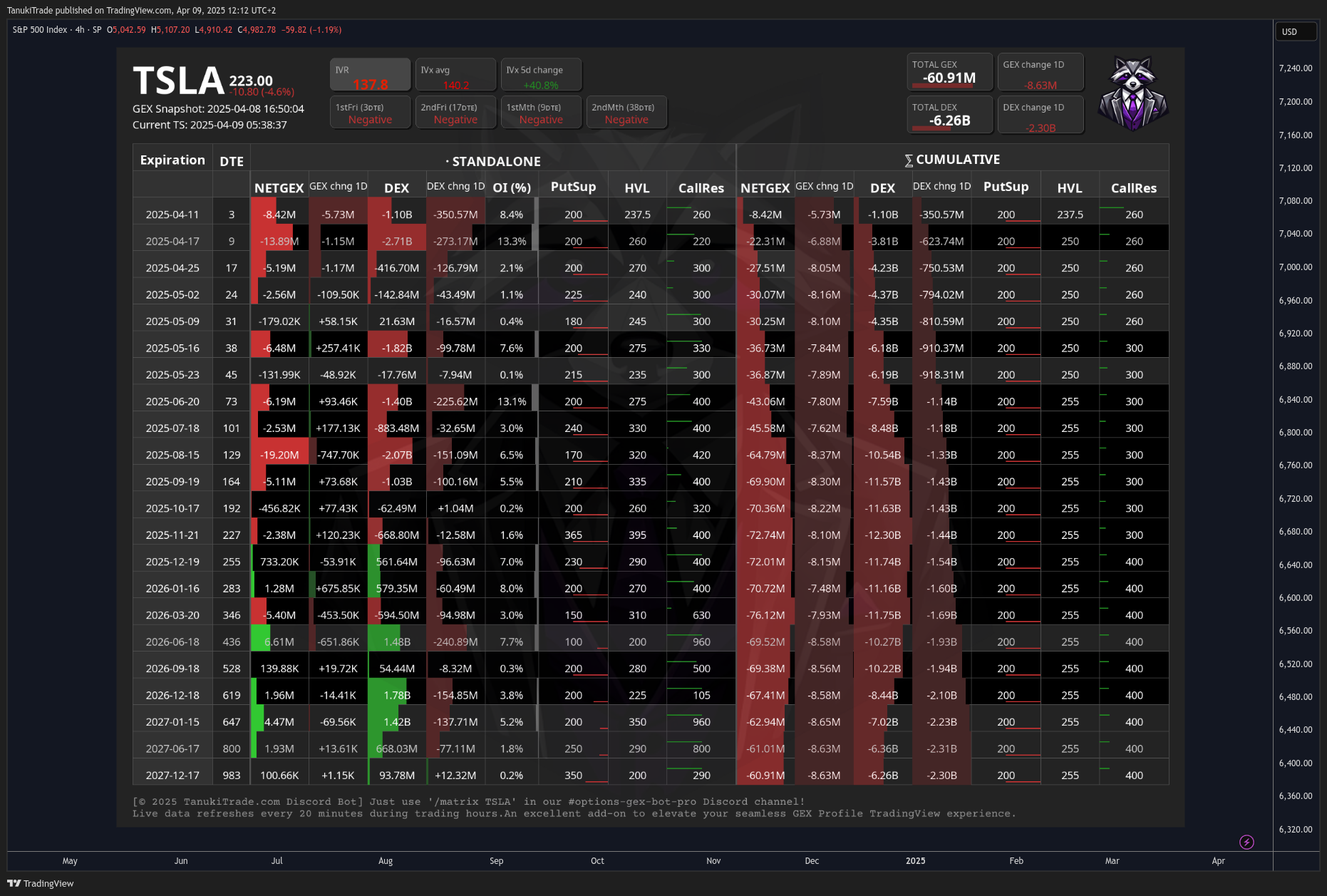Click expiration 2026-06-18 row date
Image resolution: width=1327 pixels, height=896 pixels.
[x=172, y=642]
